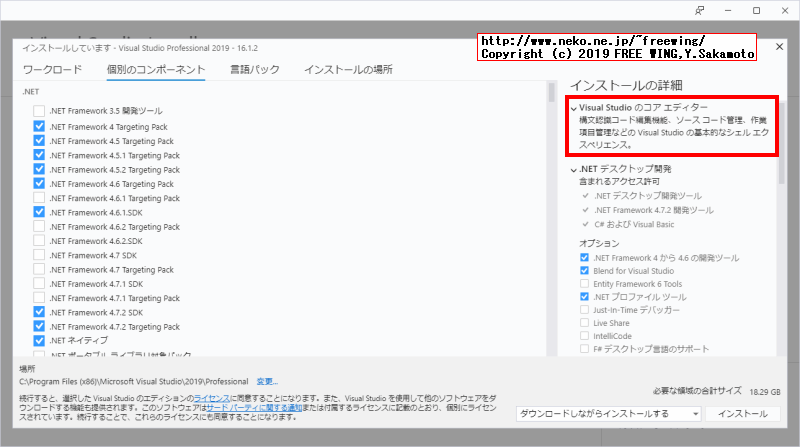800x447 pixels.
Task: Close the installer dialog with the X
Action: pos(779,47)
